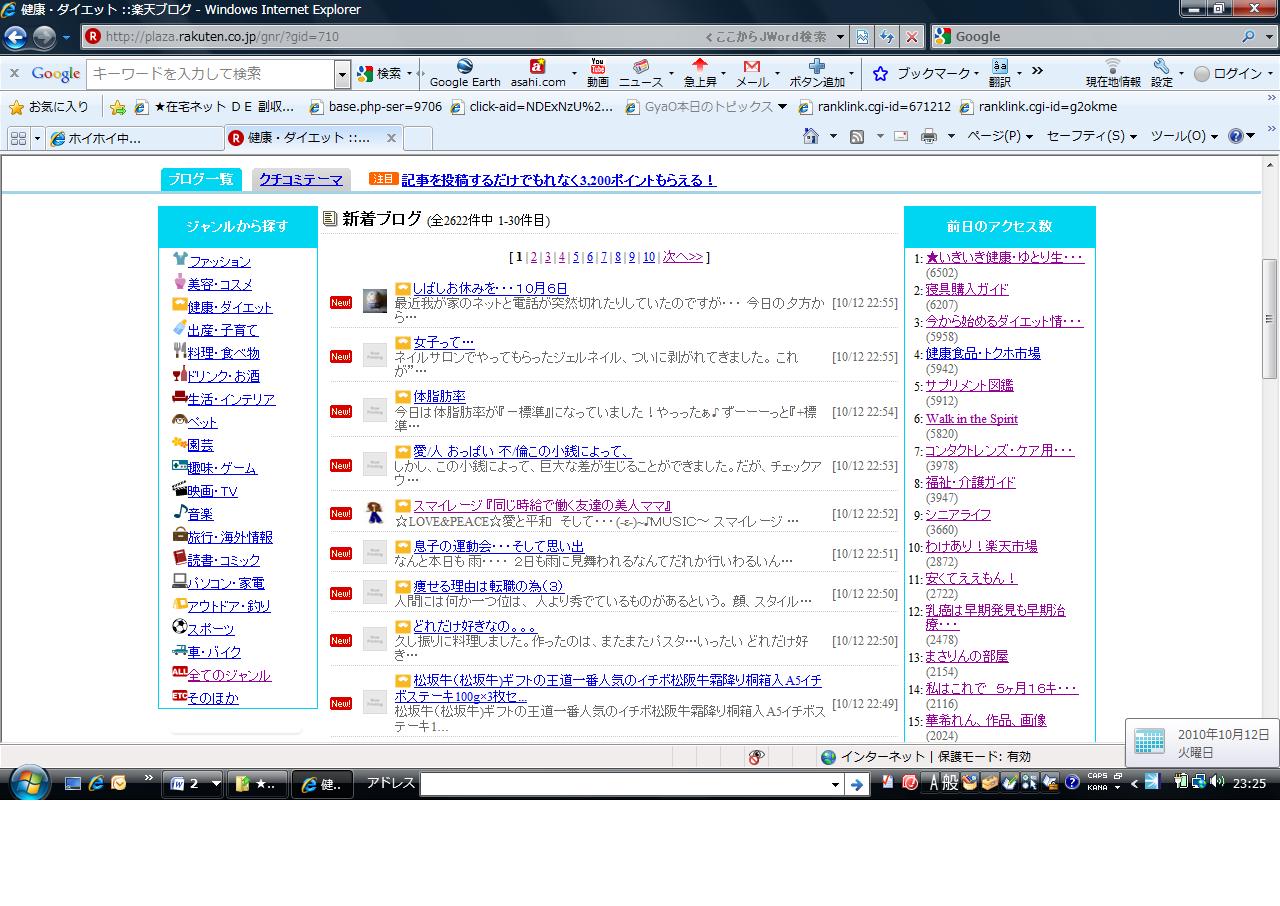Select the クチコミテーマ tab
Viewport: 1280px width, 906px height.
301,180
